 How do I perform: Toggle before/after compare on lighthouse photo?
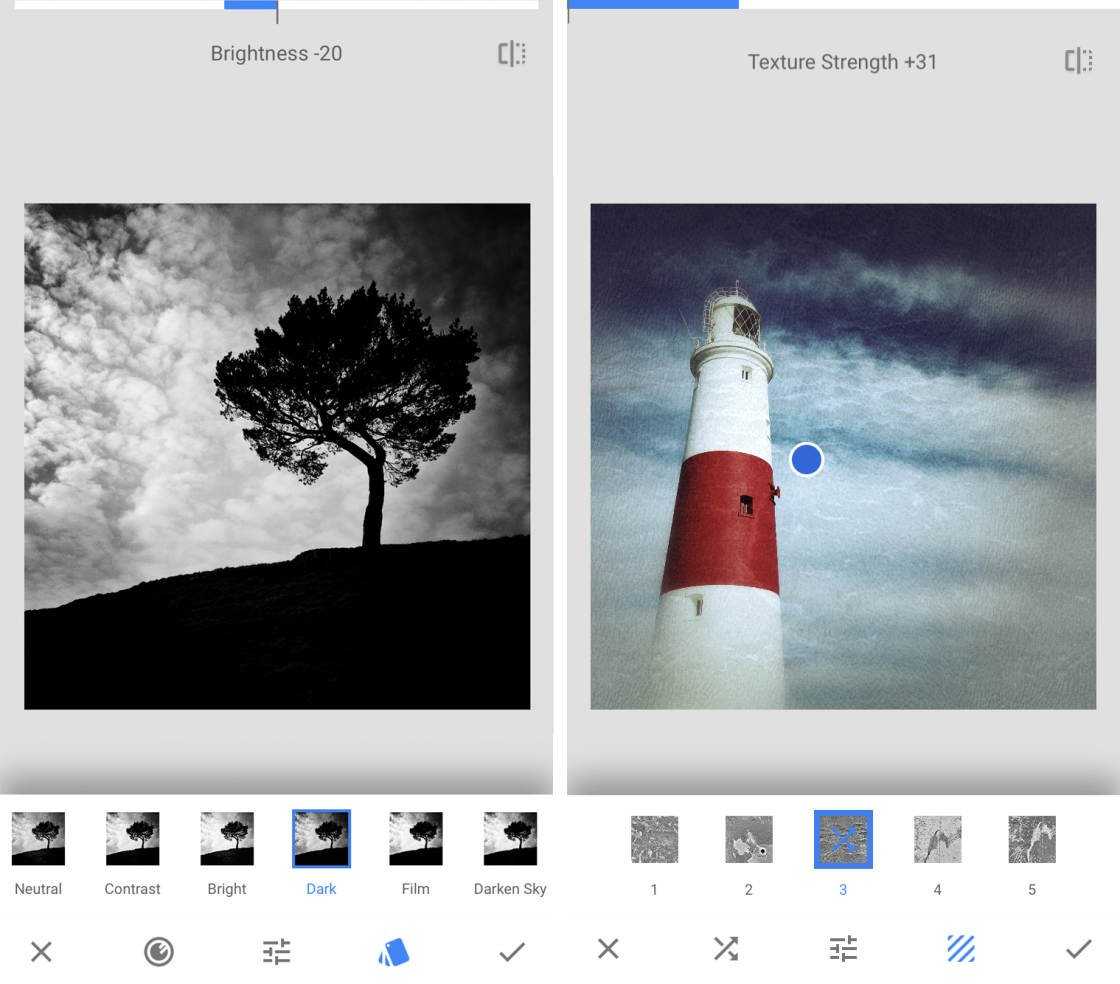pos(1078,61)
